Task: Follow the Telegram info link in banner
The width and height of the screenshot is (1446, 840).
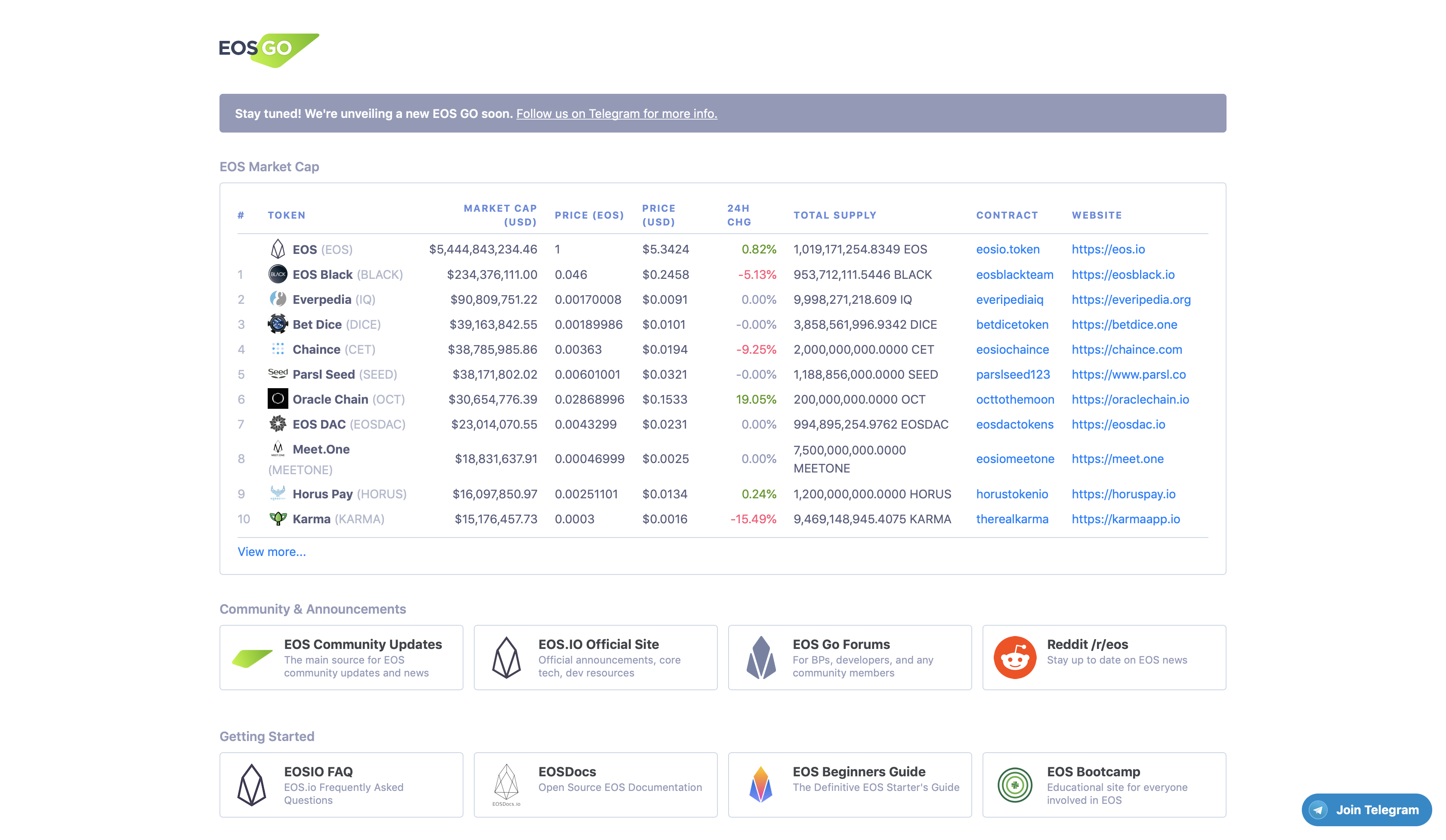Action: 617,114
